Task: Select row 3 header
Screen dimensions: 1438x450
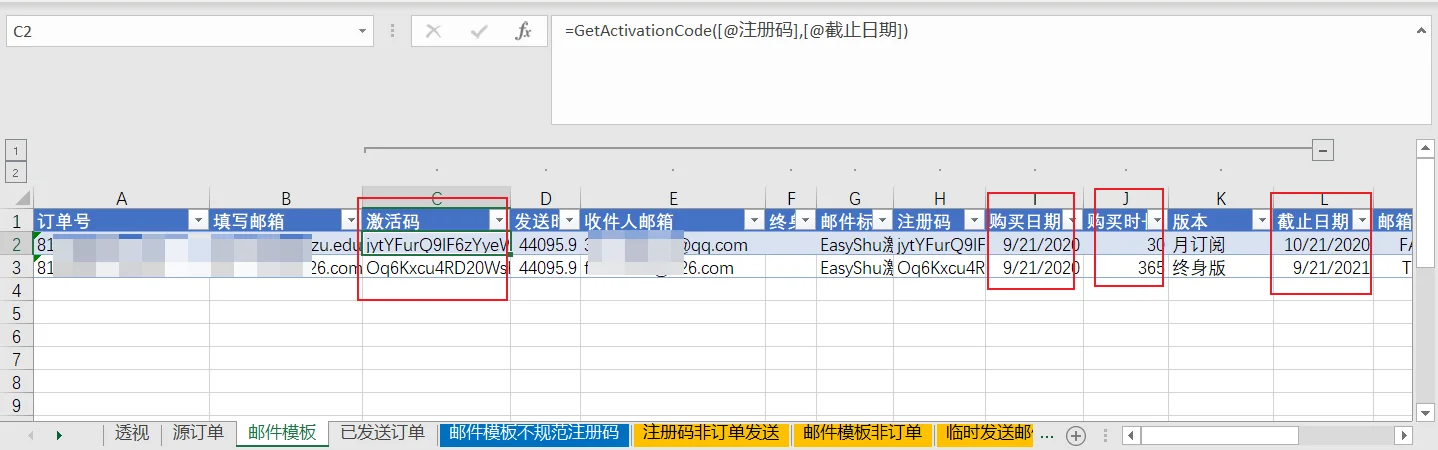Action: coord(17,268)
